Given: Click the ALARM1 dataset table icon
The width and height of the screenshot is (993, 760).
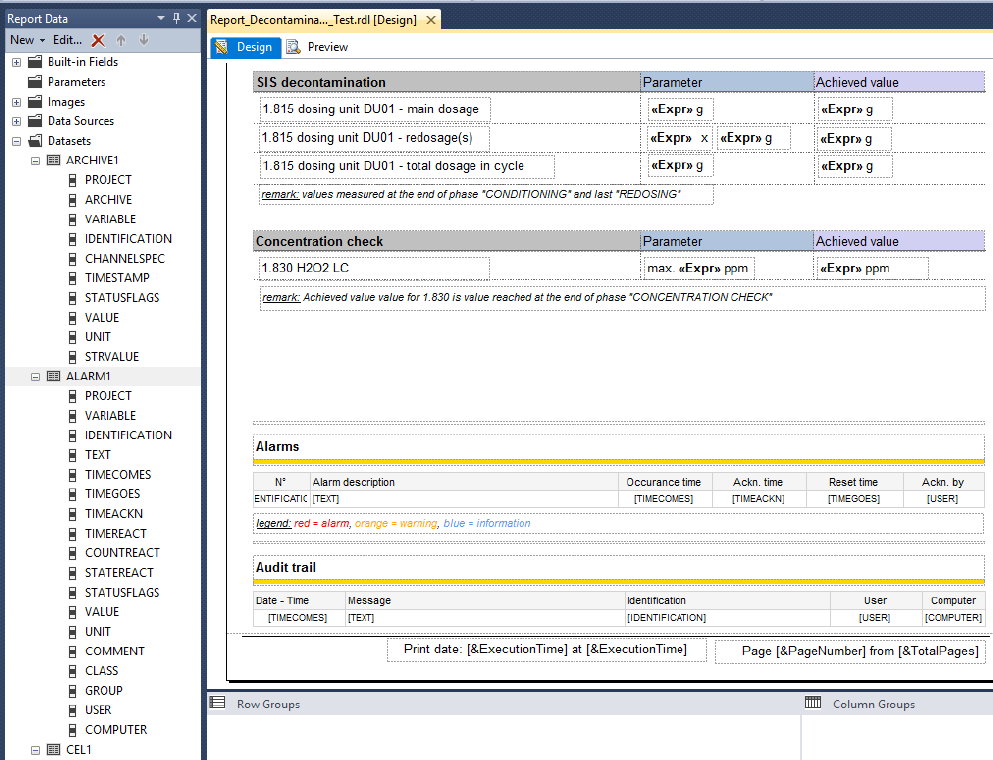Looking at the screenshot, I should pos(53,377).
